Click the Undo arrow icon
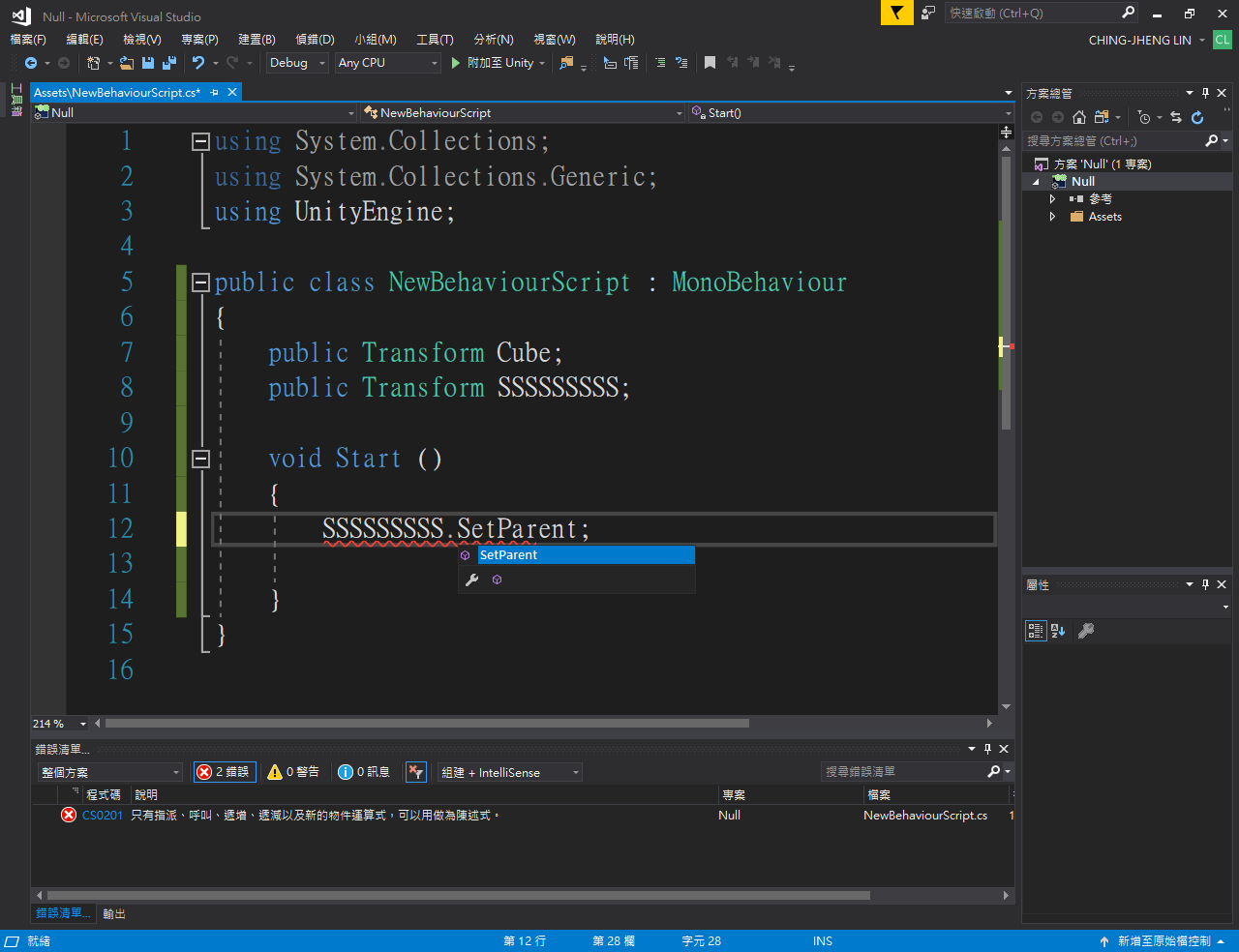1239x952 pixels. (x=198, y=63)
